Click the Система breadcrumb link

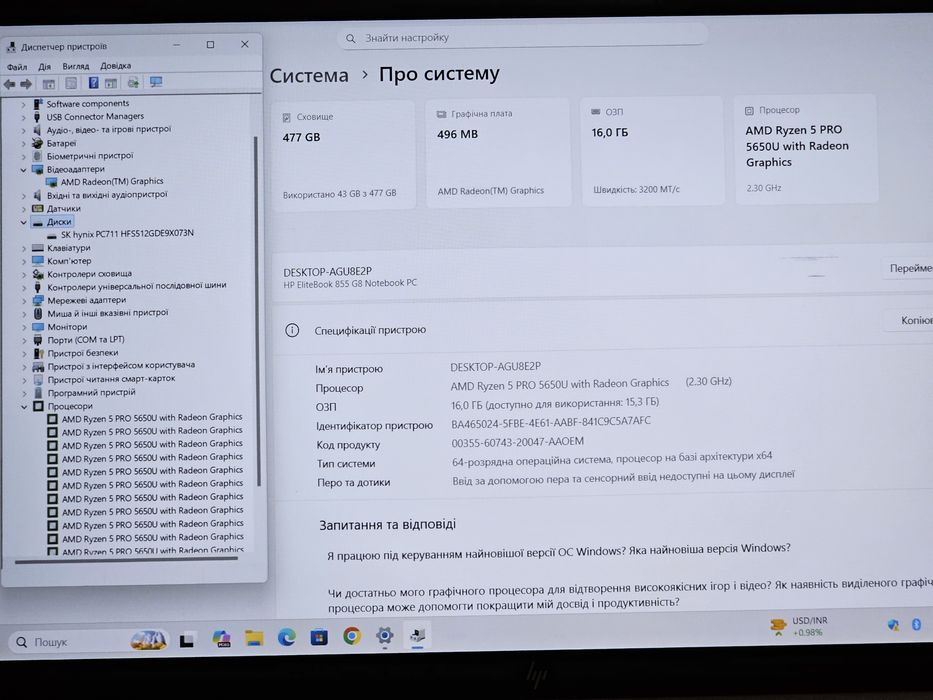(x=309, y=76)
